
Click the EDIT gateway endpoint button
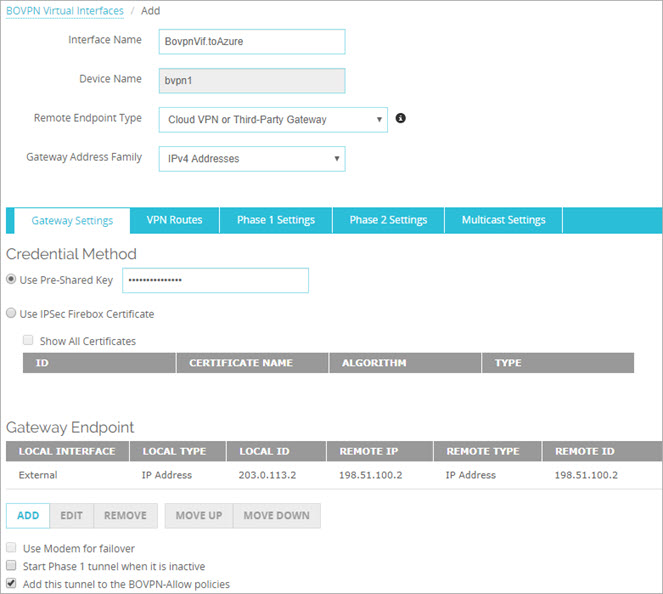point(71,516)
